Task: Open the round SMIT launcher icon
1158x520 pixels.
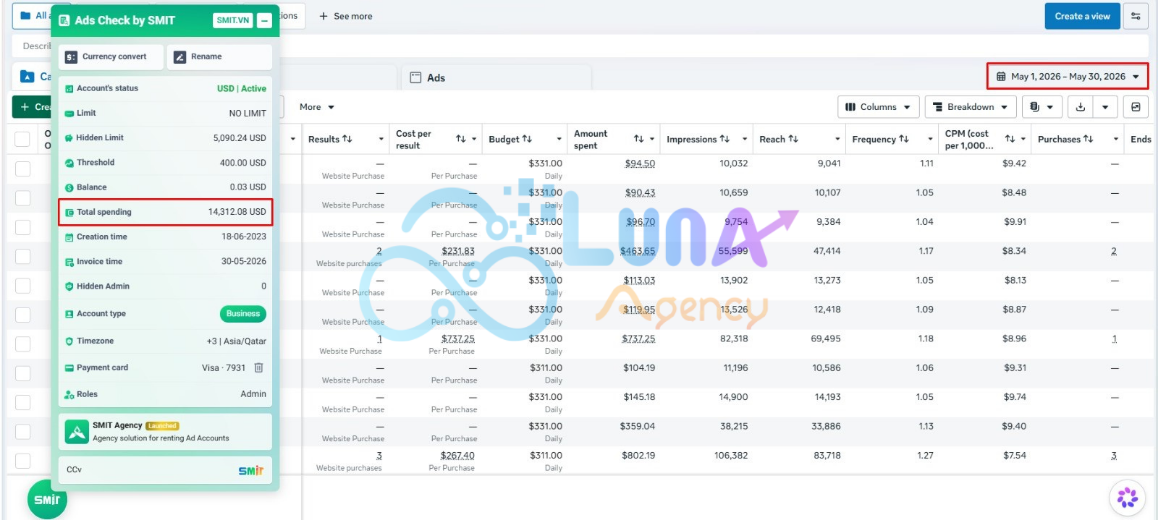Action: point(47,500)
